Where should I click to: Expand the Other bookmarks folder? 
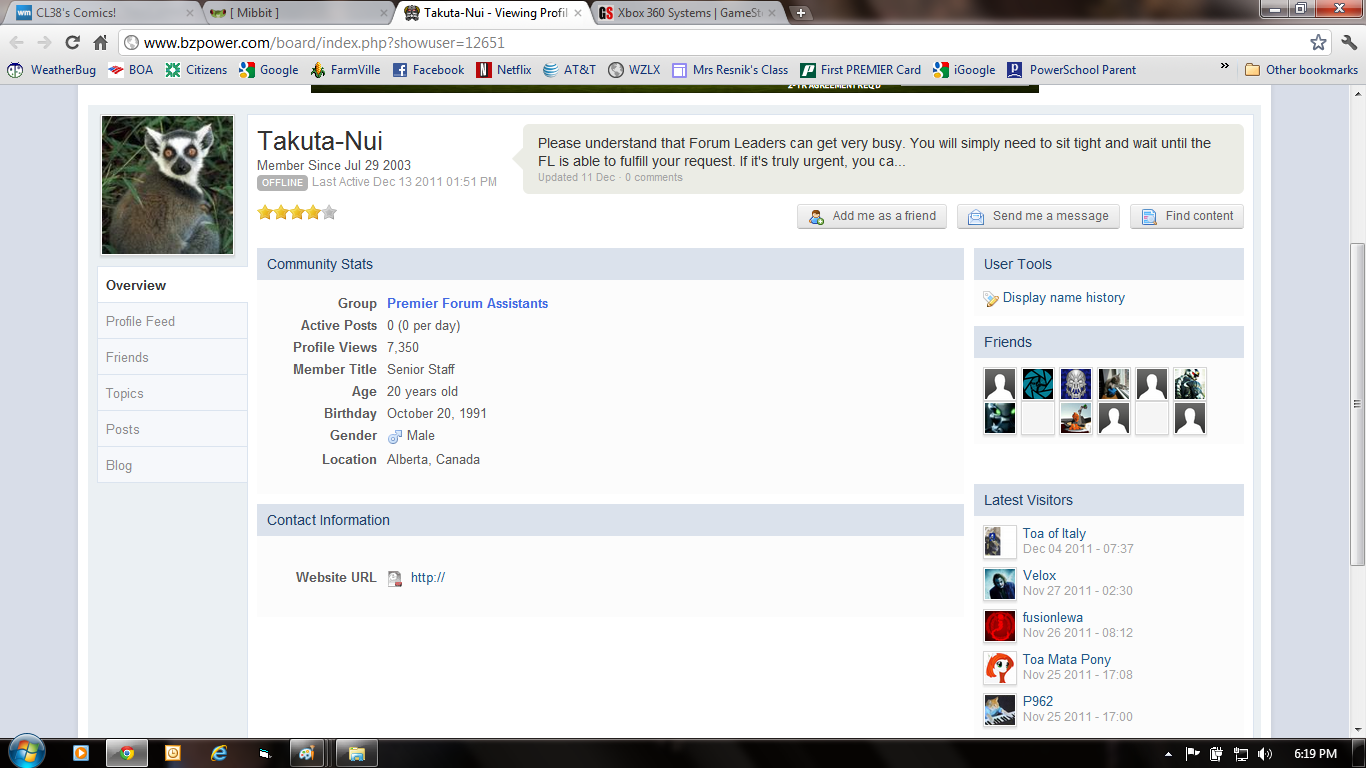point(1301,70)
